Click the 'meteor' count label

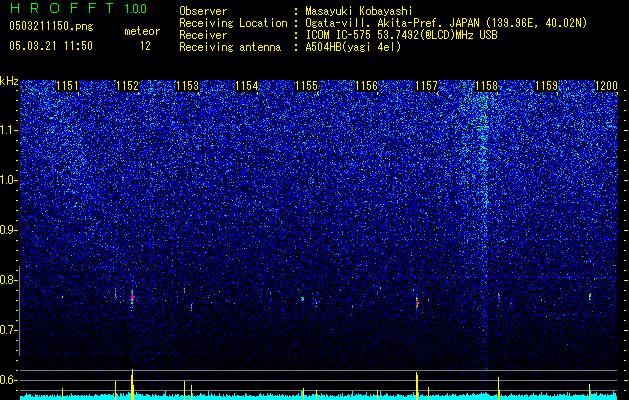(142, 31)
